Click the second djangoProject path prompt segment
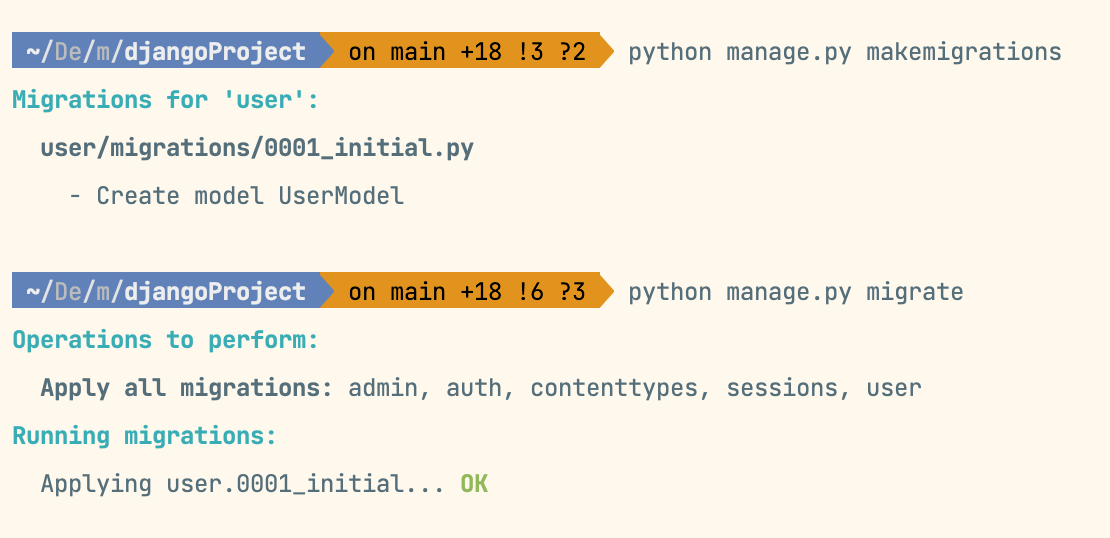 [x=166, y=291]
